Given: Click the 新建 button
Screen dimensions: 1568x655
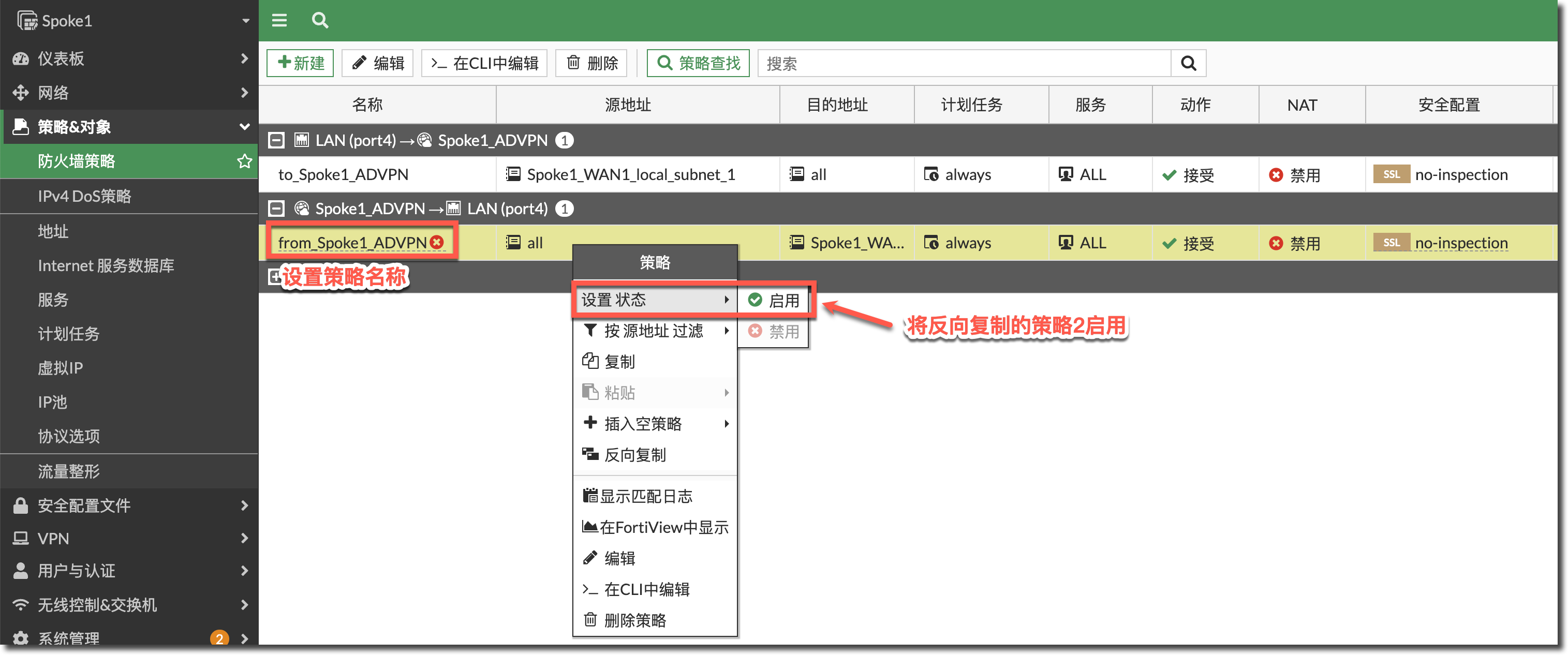Looking at the screenshot, I should 300,63.
